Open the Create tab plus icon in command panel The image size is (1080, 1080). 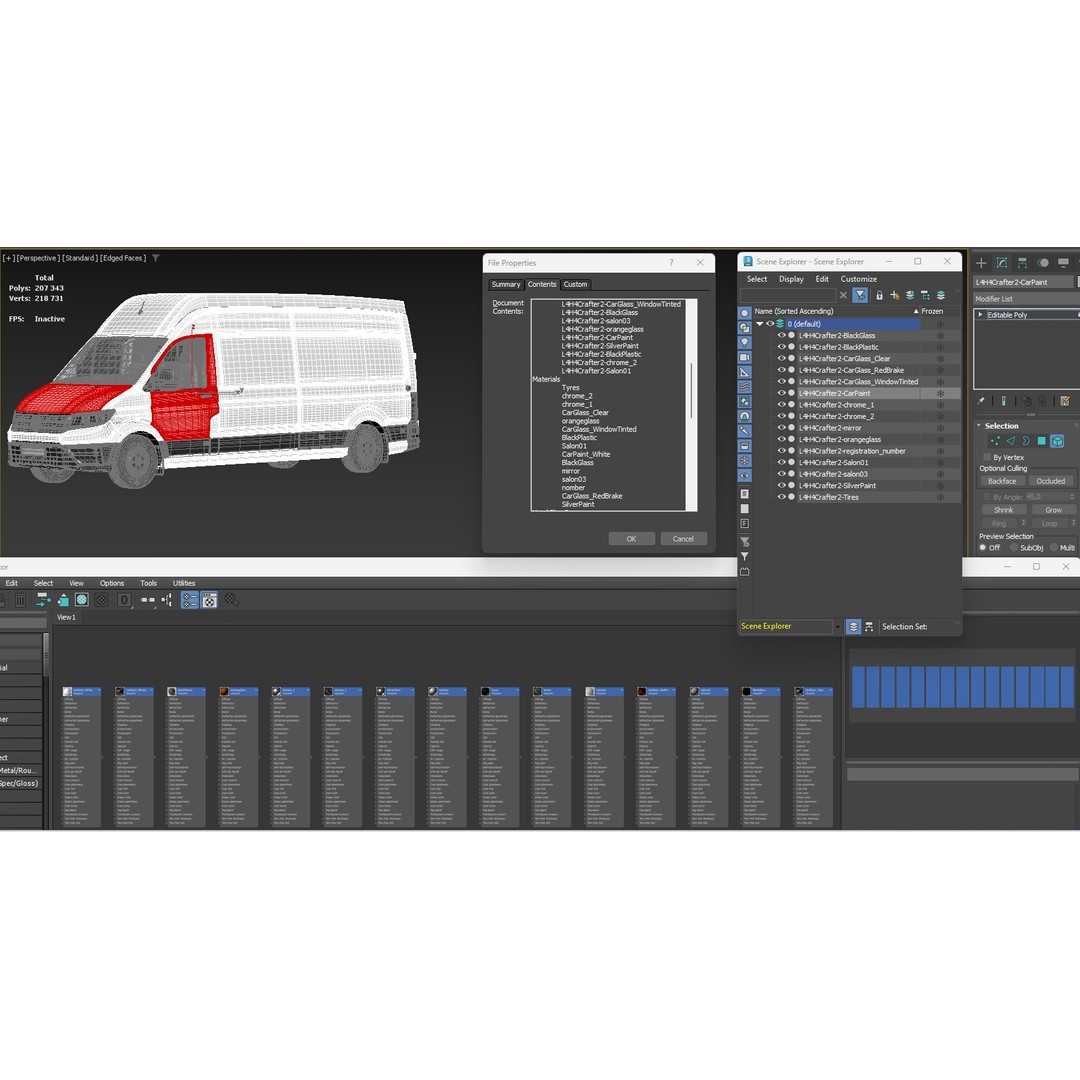pos(982,262)
